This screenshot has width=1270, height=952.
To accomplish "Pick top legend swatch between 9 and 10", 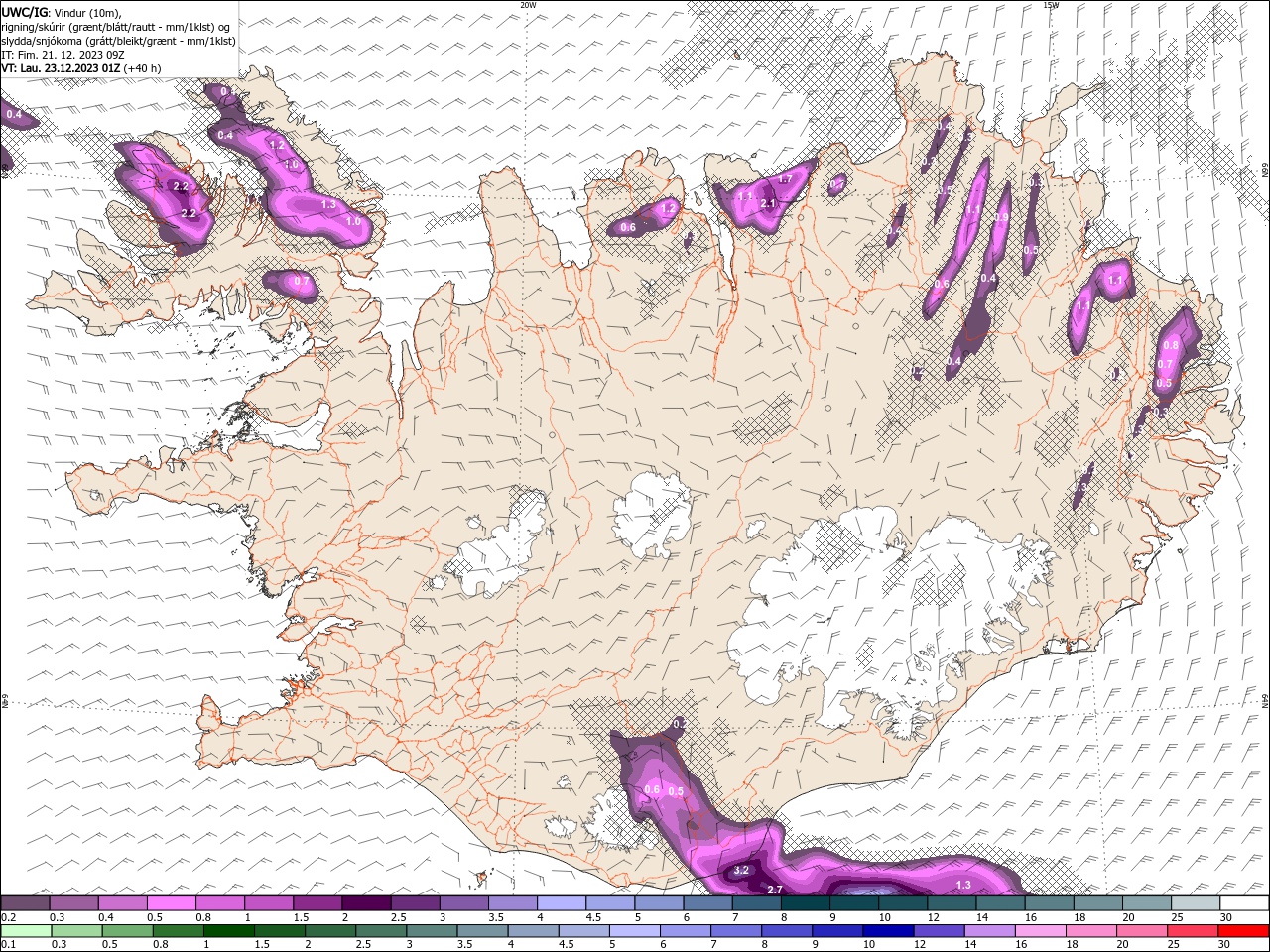I will click(x=854, y=902).
